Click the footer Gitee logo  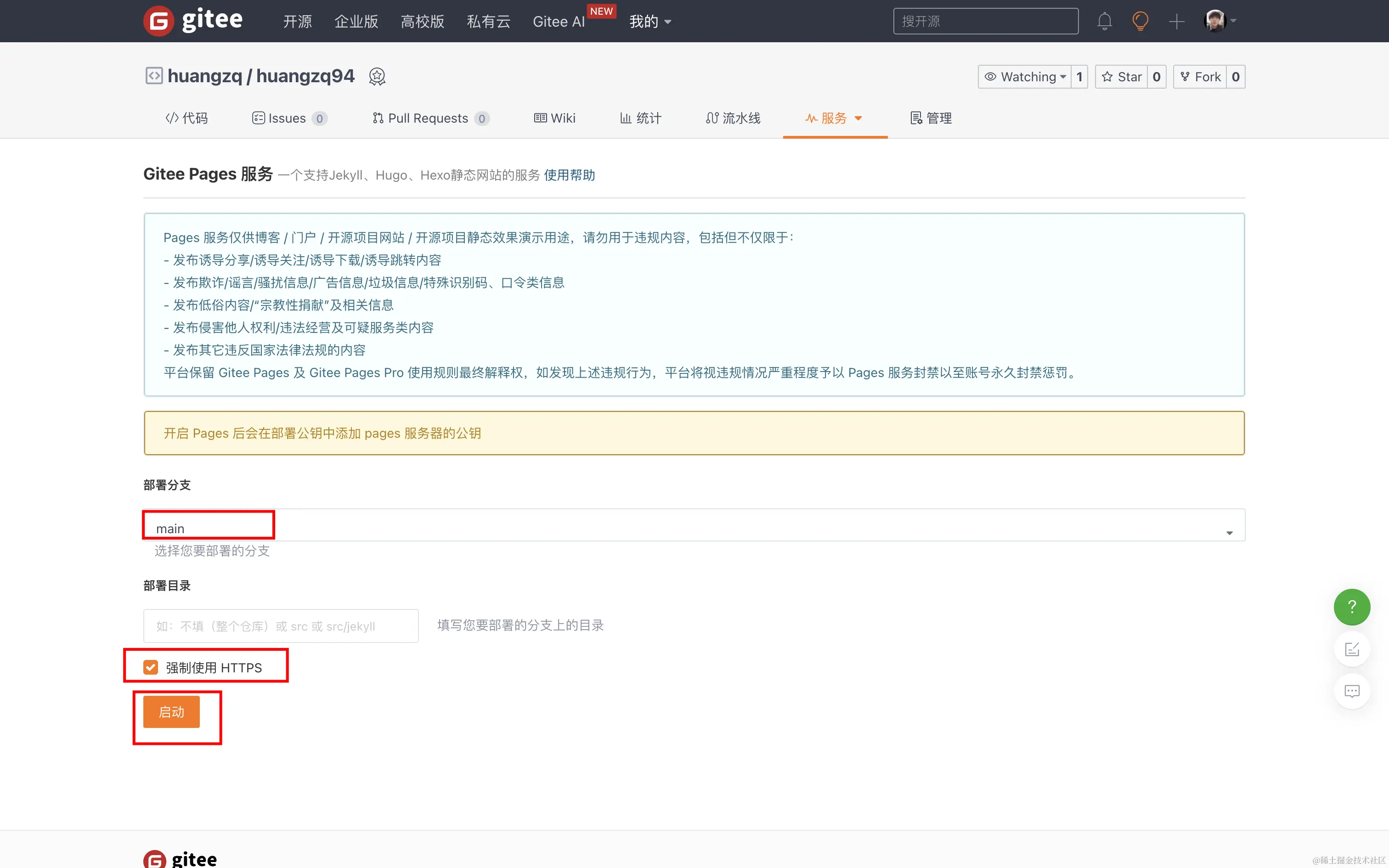[x=180, y=858]
